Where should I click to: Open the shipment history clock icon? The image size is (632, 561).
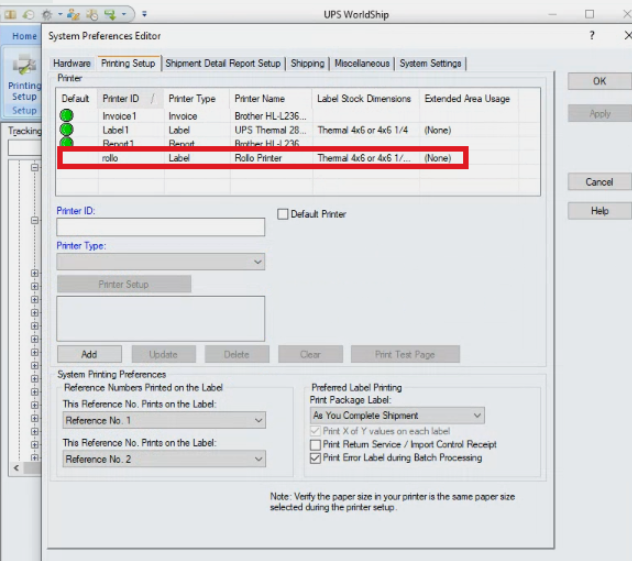click(x=28, y=15)
